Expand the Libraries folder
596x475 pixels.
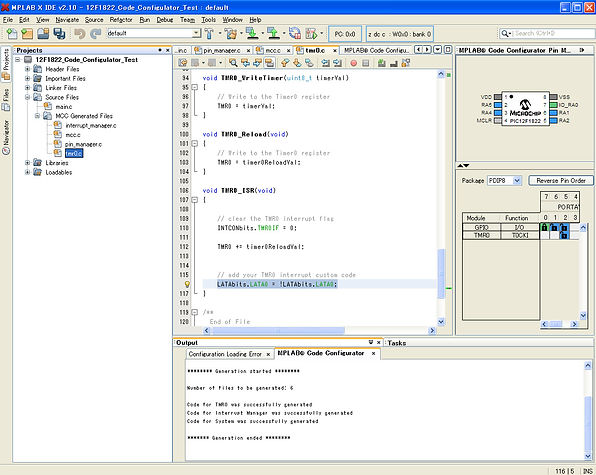(27, 163)
